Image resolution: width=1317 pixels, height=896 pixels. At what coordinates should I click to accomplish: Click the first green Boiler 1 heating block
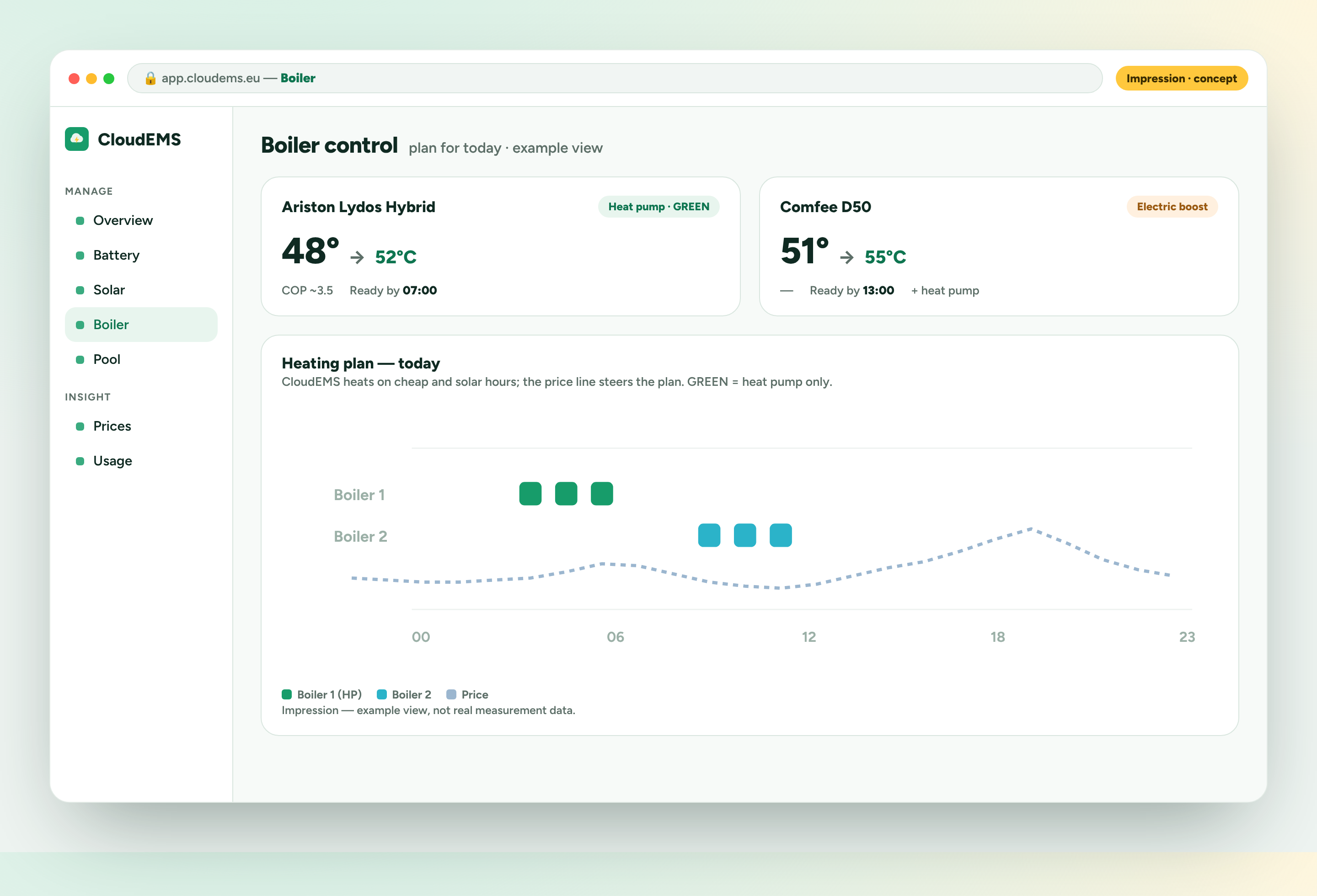(x=530, y=493)
